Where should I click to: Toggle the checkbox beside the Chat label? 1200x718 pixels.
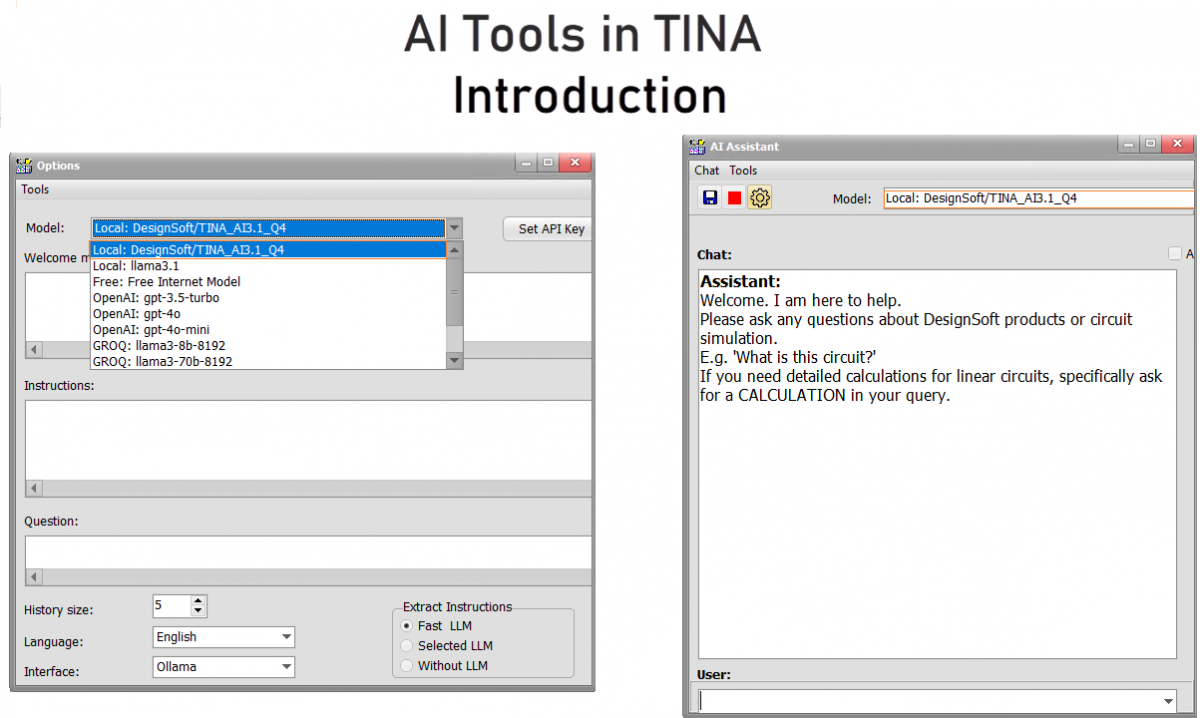(1175, 254)
